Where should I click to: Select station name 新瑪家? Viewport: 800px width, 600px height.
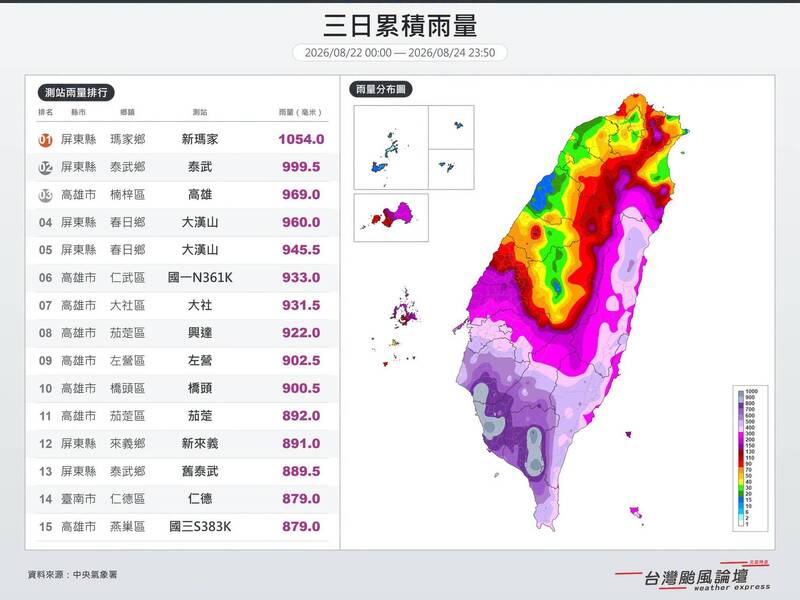point(199,139)
